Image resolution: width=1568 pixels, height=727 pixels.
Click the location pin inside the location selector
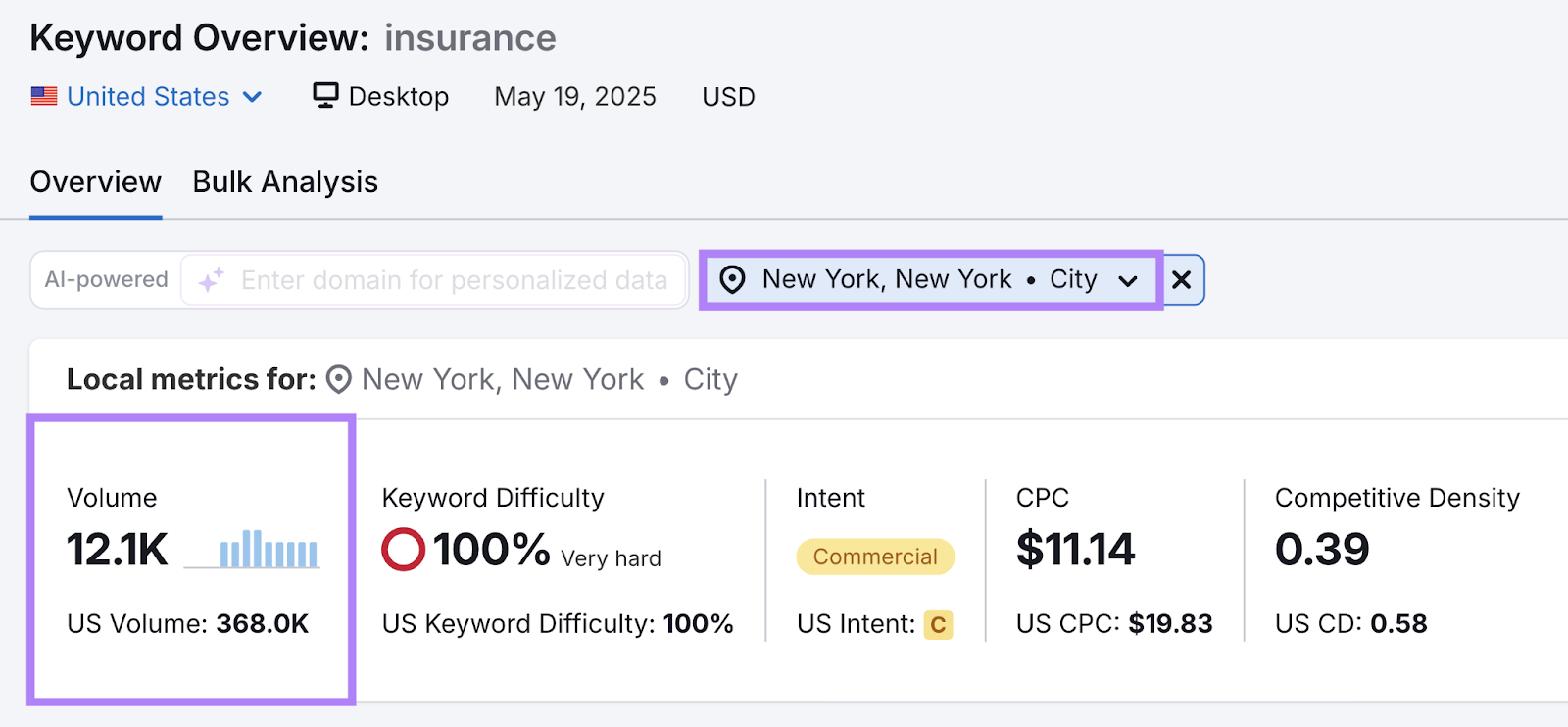(731, 280)
